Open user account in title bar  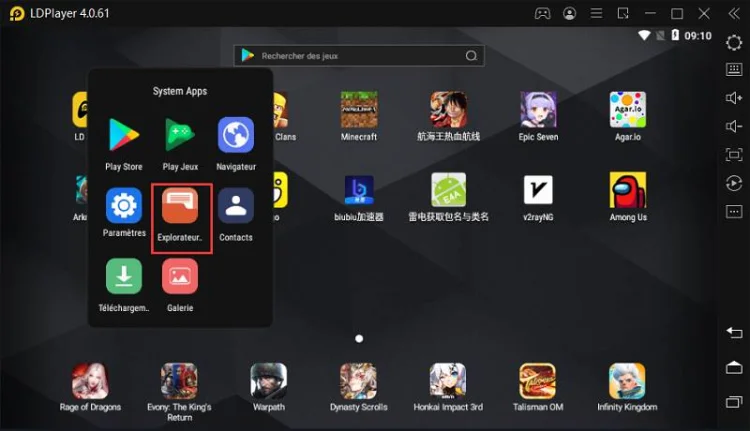pos(569,13)
